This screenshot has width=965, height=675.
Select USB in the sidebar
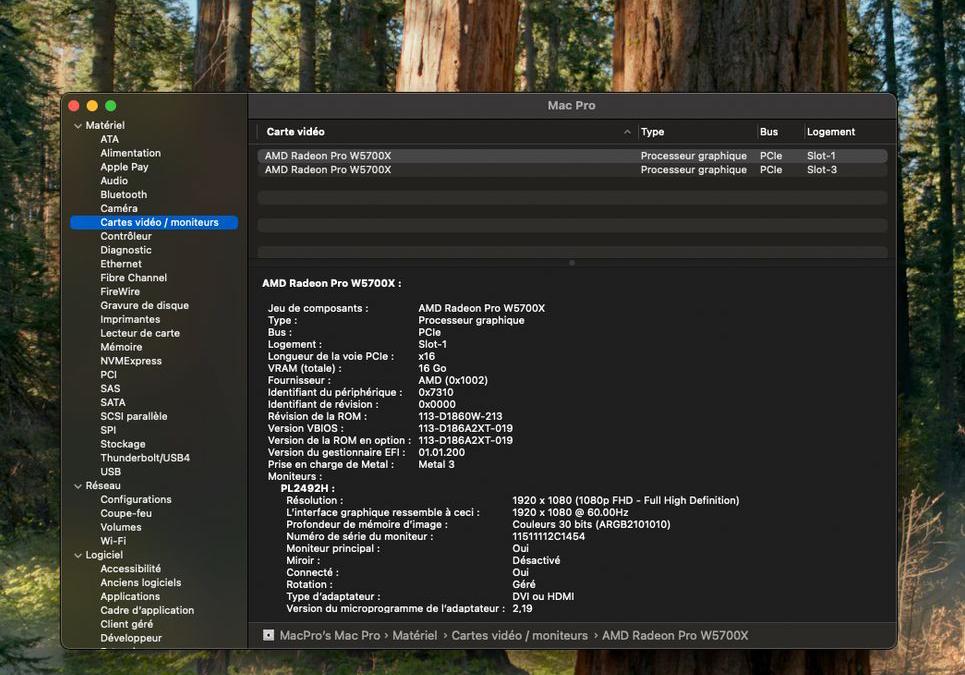pyautogui.click(x=110, y=471)
